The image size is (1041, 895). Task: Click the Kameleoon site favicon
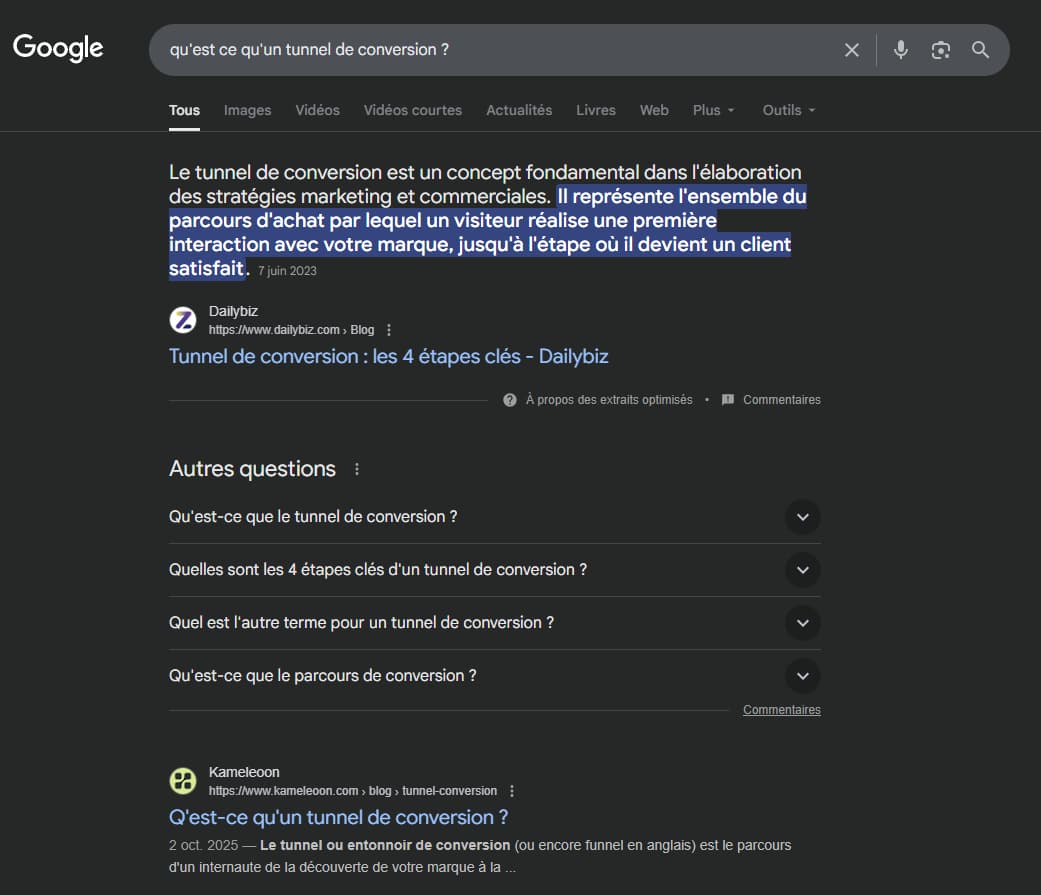tap(183, 780)
